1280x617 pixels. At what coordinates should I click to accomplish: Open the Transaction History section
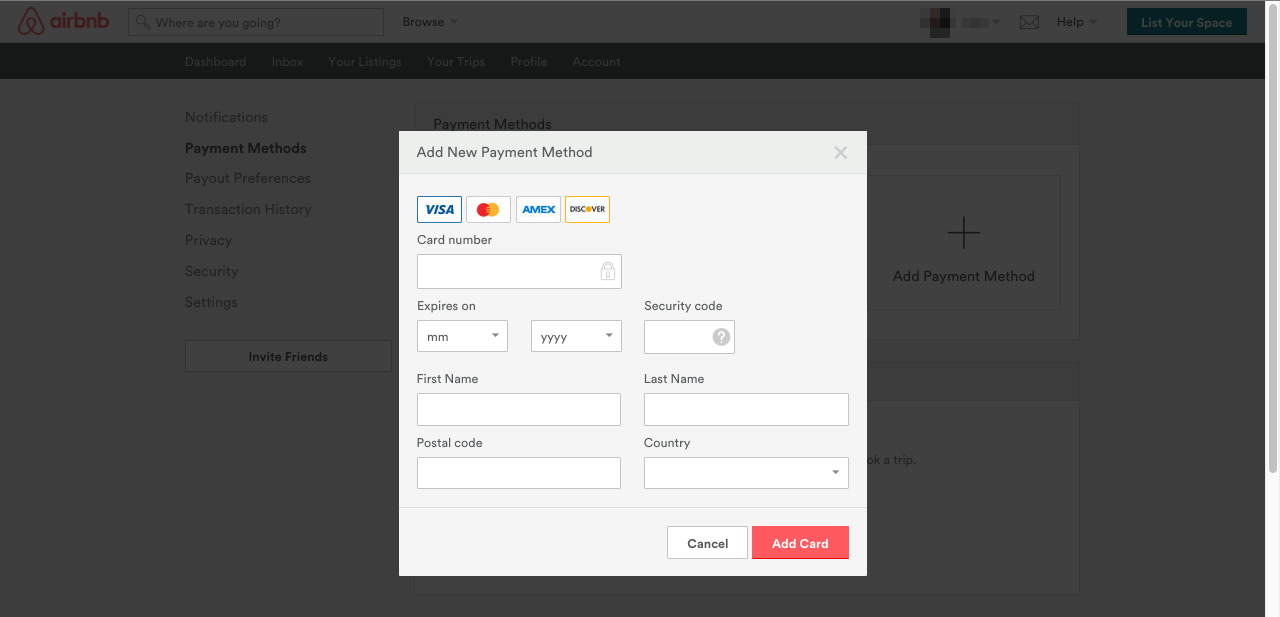coord(248,209)
